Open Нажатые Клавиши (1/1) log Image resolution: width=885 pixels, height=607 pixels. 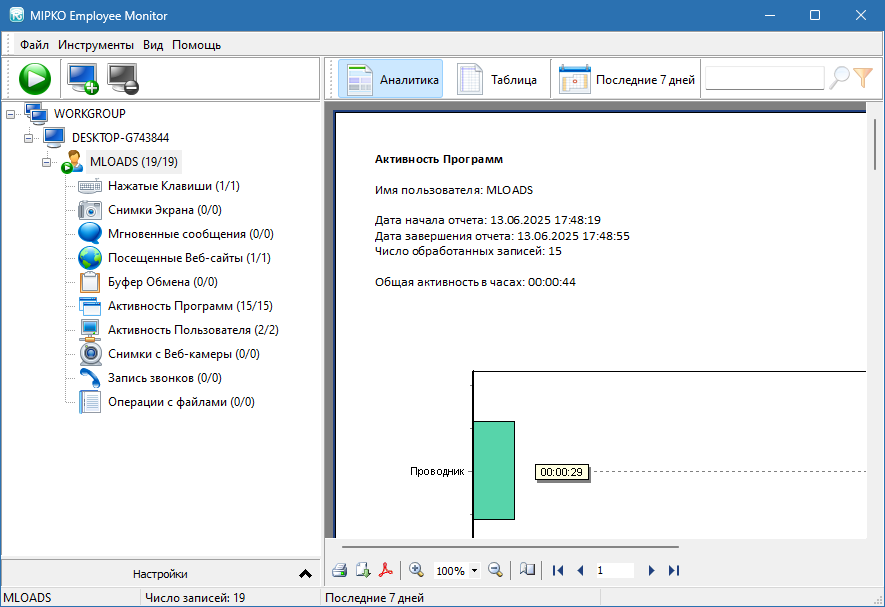(x=174, y=186)
